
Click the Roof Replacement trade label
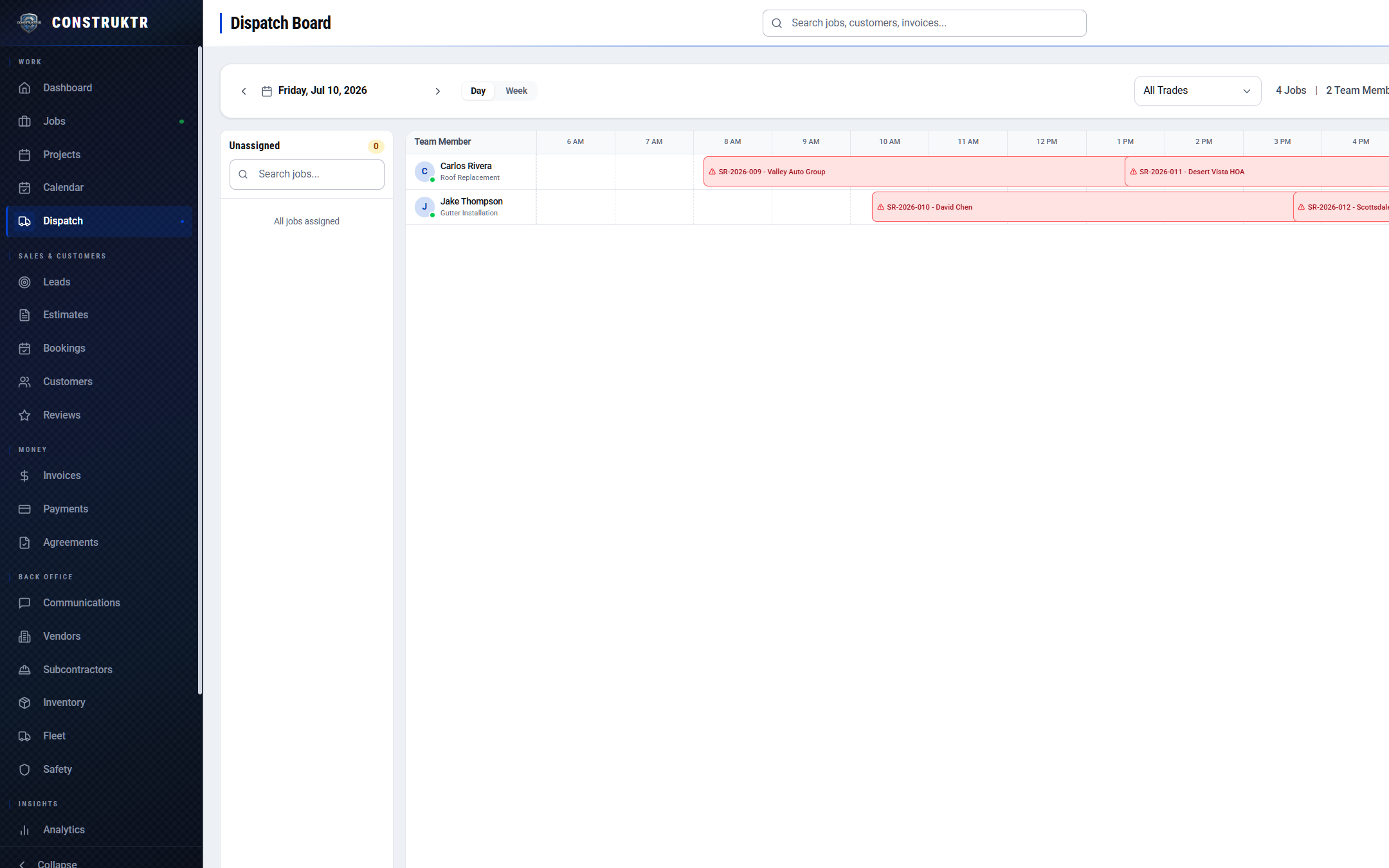470,178
